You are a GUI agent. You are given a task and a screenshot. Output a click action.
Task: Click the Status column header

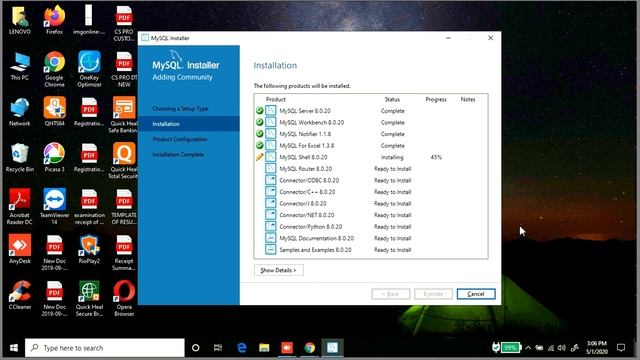pyautogui.click(x=392, y=99)
